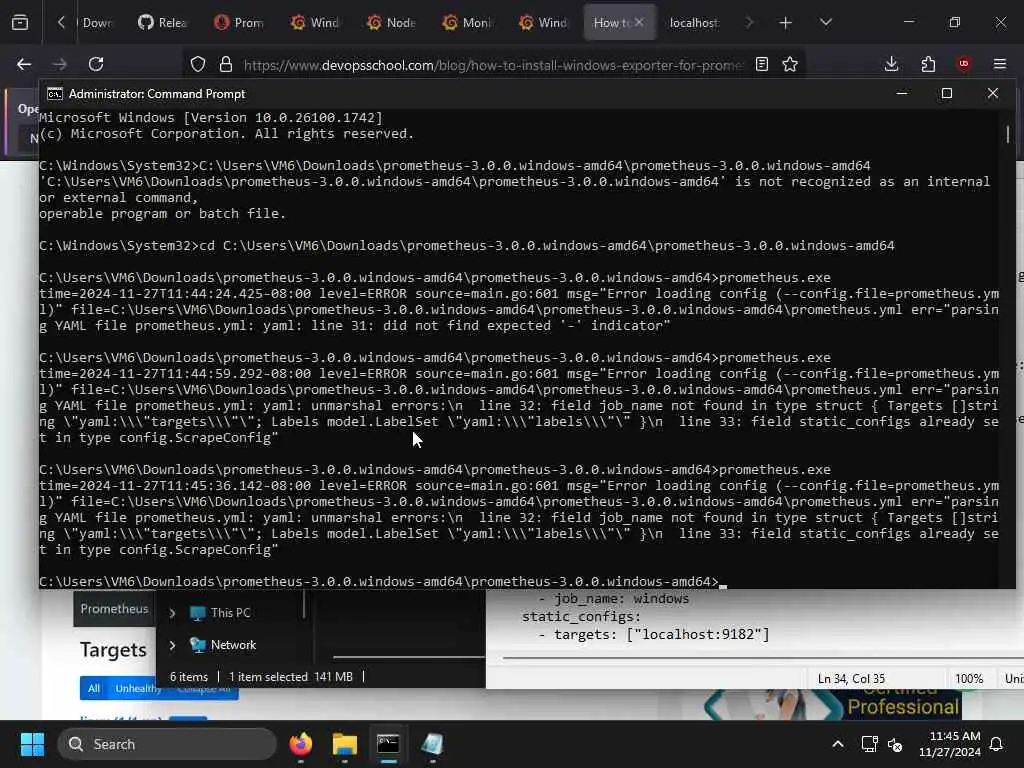Click the targets localhost:9182 line in Notepad
This screenshot has height=768, width=1024.
click(x=654, y=634)
